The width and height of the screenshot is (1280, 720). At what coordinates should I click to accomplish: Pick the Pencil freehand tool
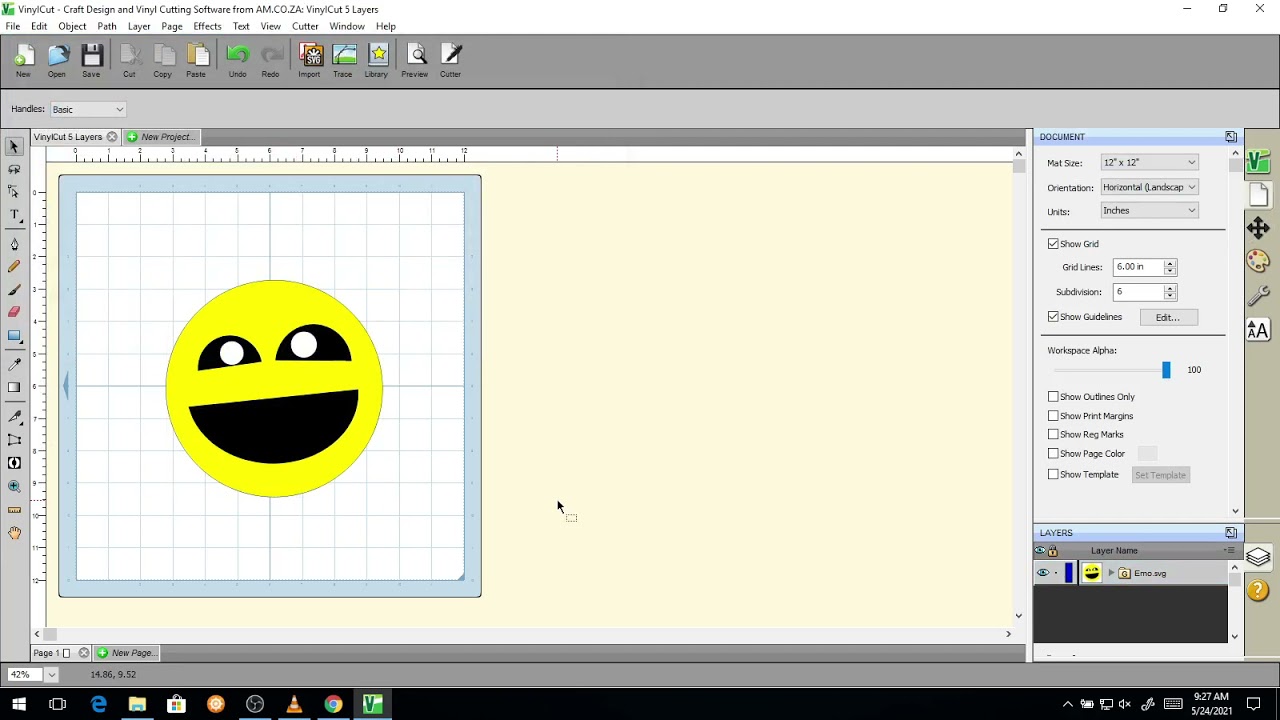(x=14, y=267)
